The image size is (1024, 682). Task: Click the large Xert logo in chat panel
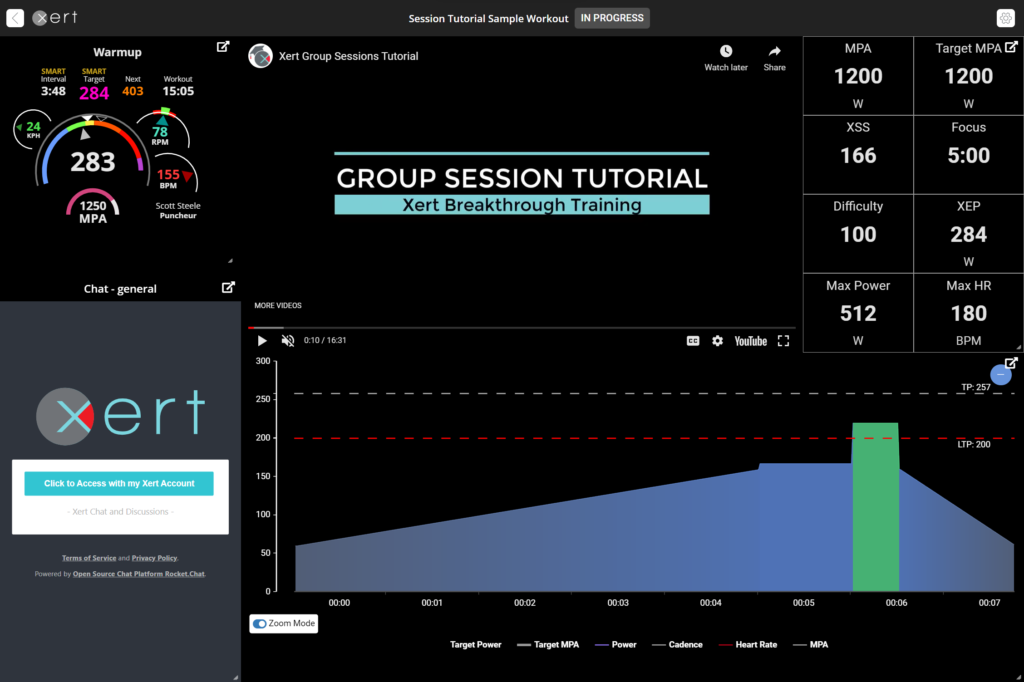[121, 415]
